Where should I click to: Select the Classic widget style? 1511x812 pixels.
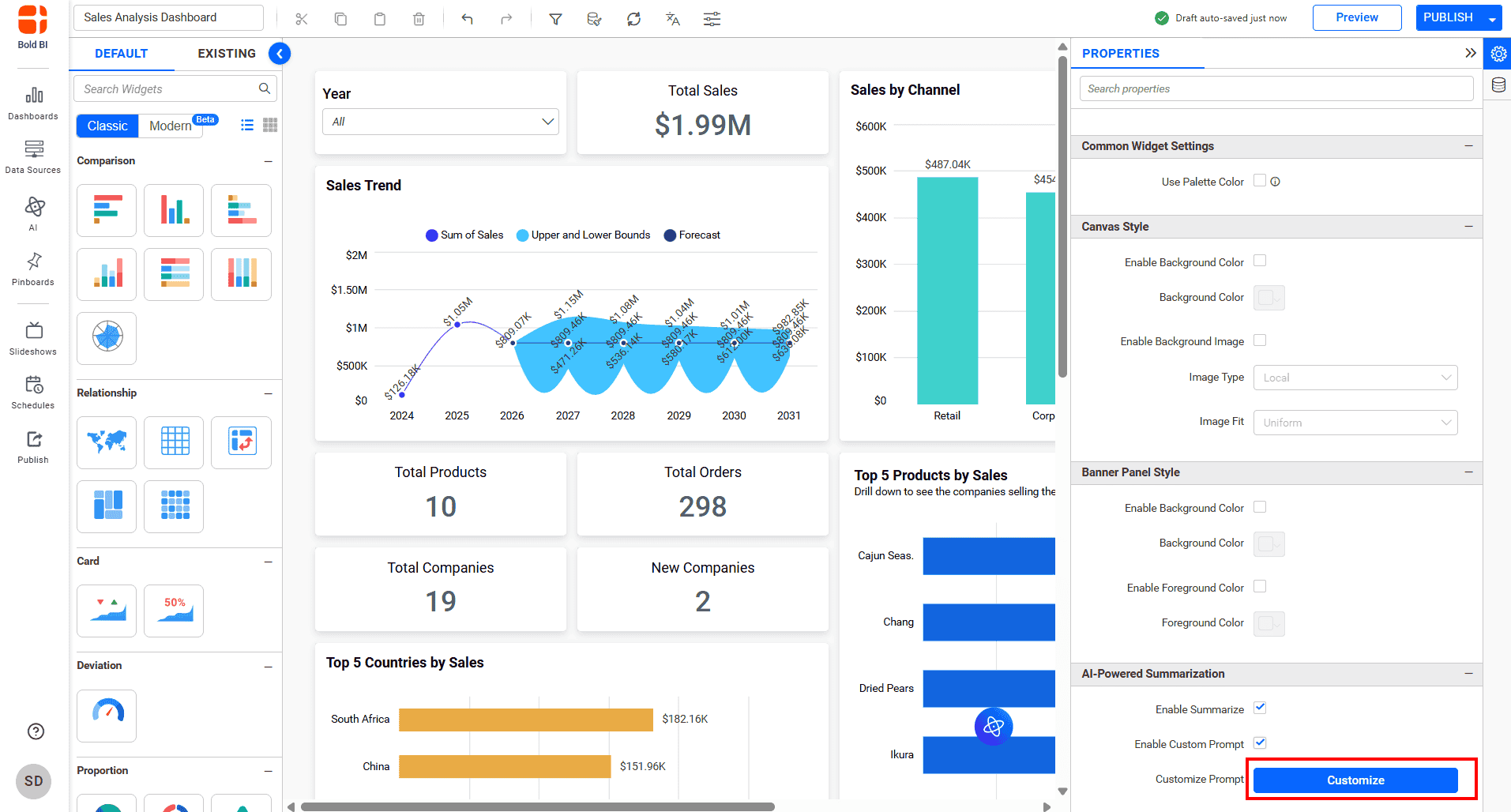pos(107,126)
